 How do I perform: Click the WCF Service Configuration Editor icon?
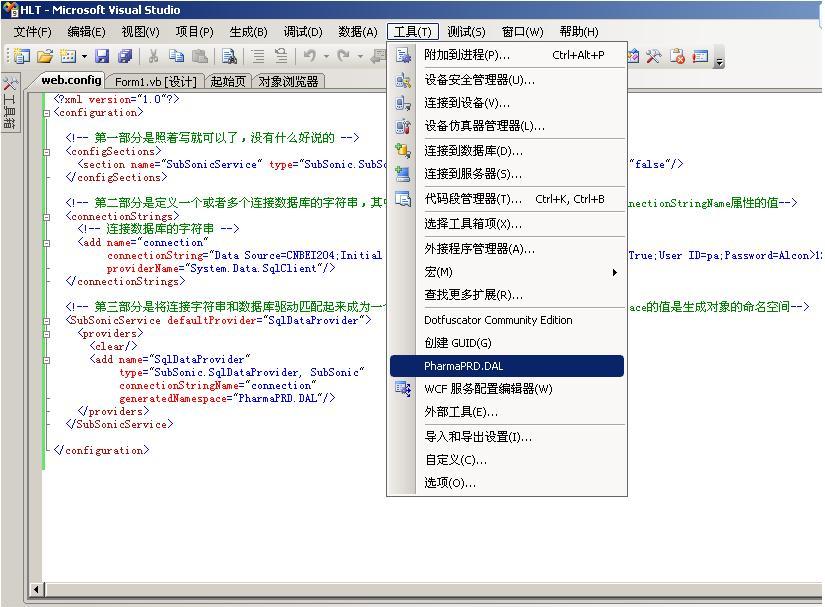403,389
